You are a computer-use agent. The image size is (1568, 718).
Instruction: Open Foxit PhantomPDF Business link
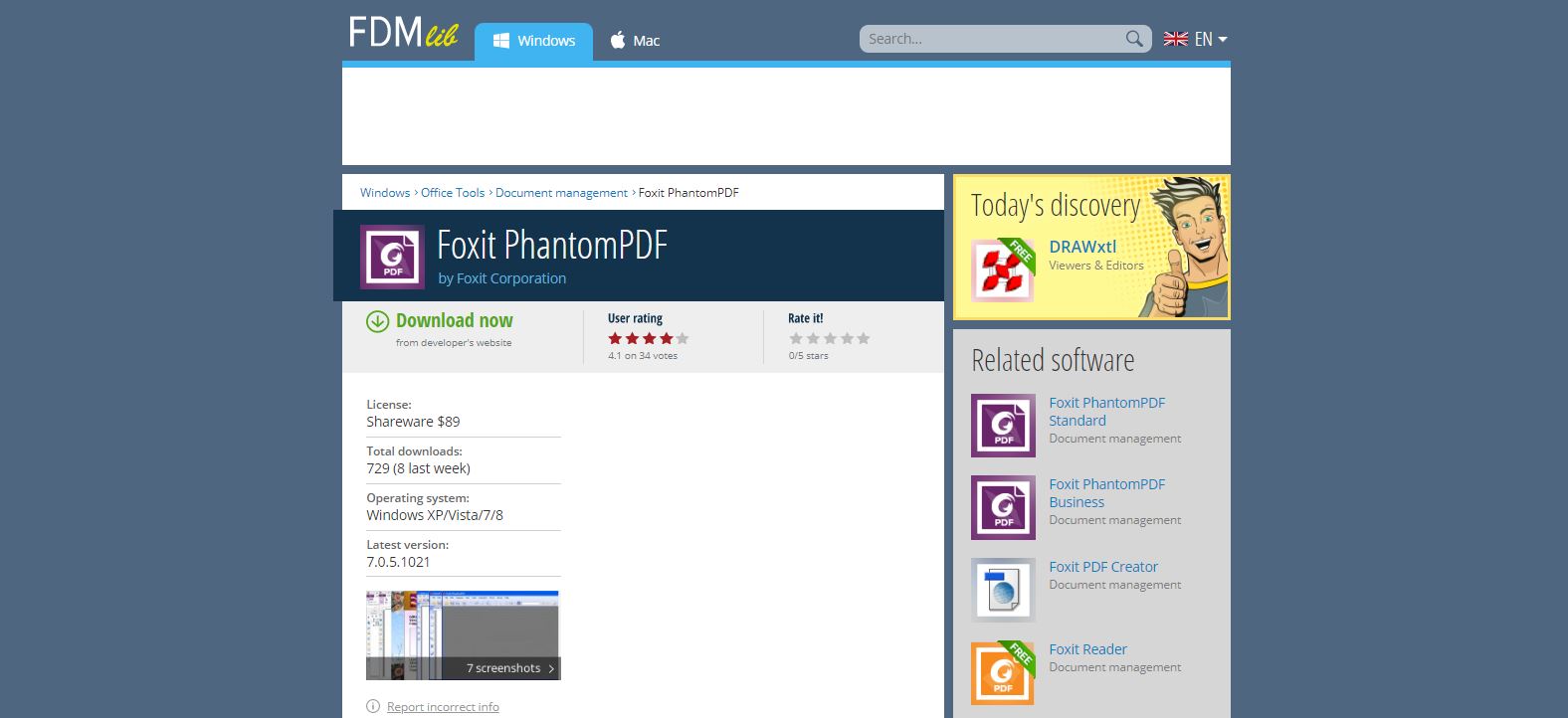tap(1106, 493)
